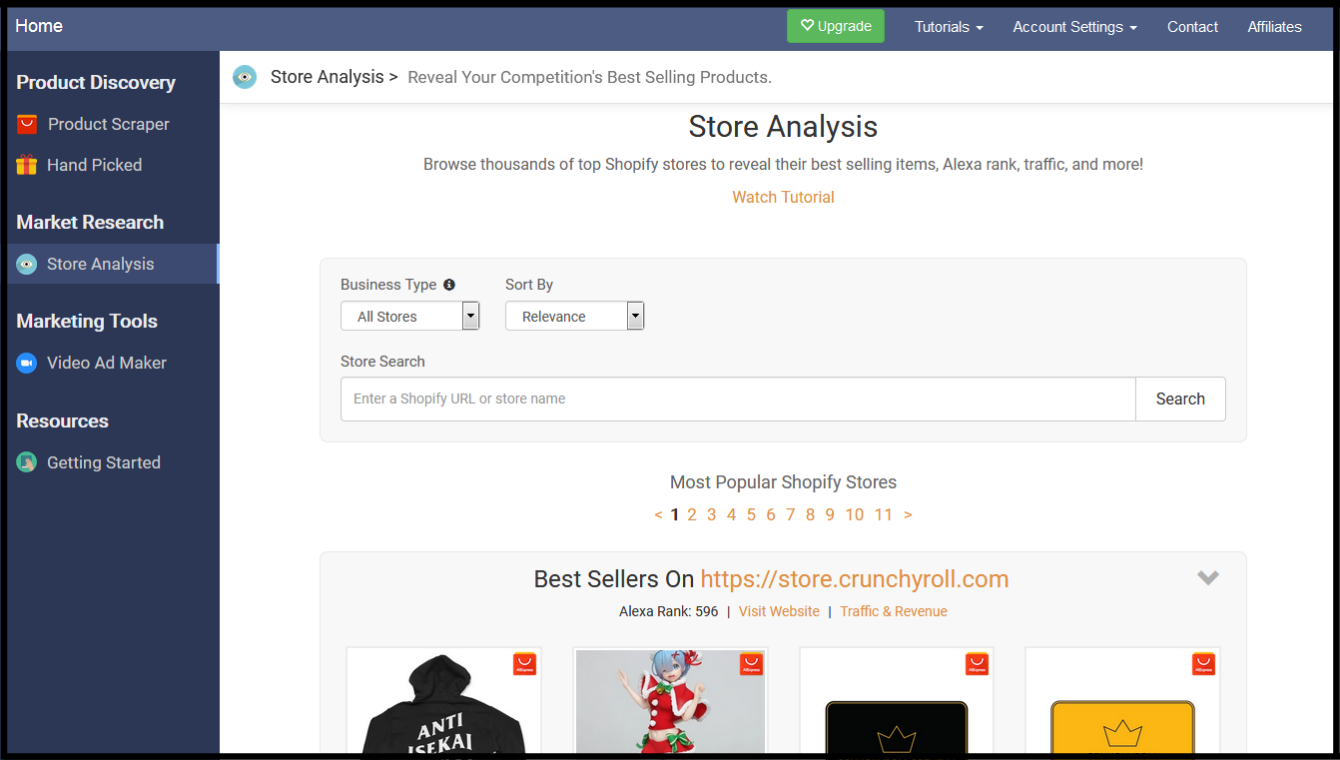1340x760 pixels.
Task: Click the Product Scraper AliExpress icon
Action: pos(27,124)
